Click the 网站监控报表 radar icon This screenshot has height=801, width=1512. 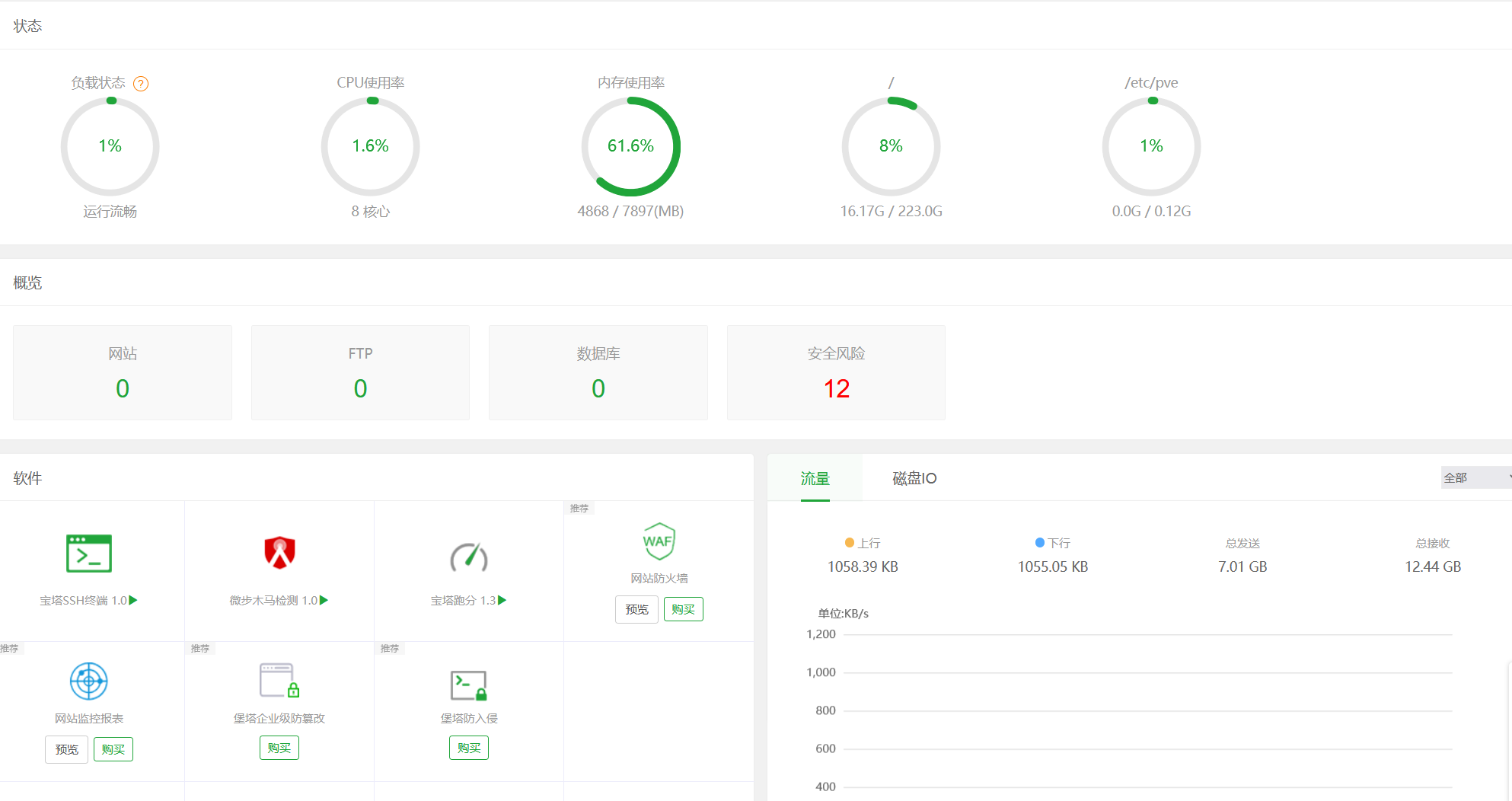[x=89, y=681]
